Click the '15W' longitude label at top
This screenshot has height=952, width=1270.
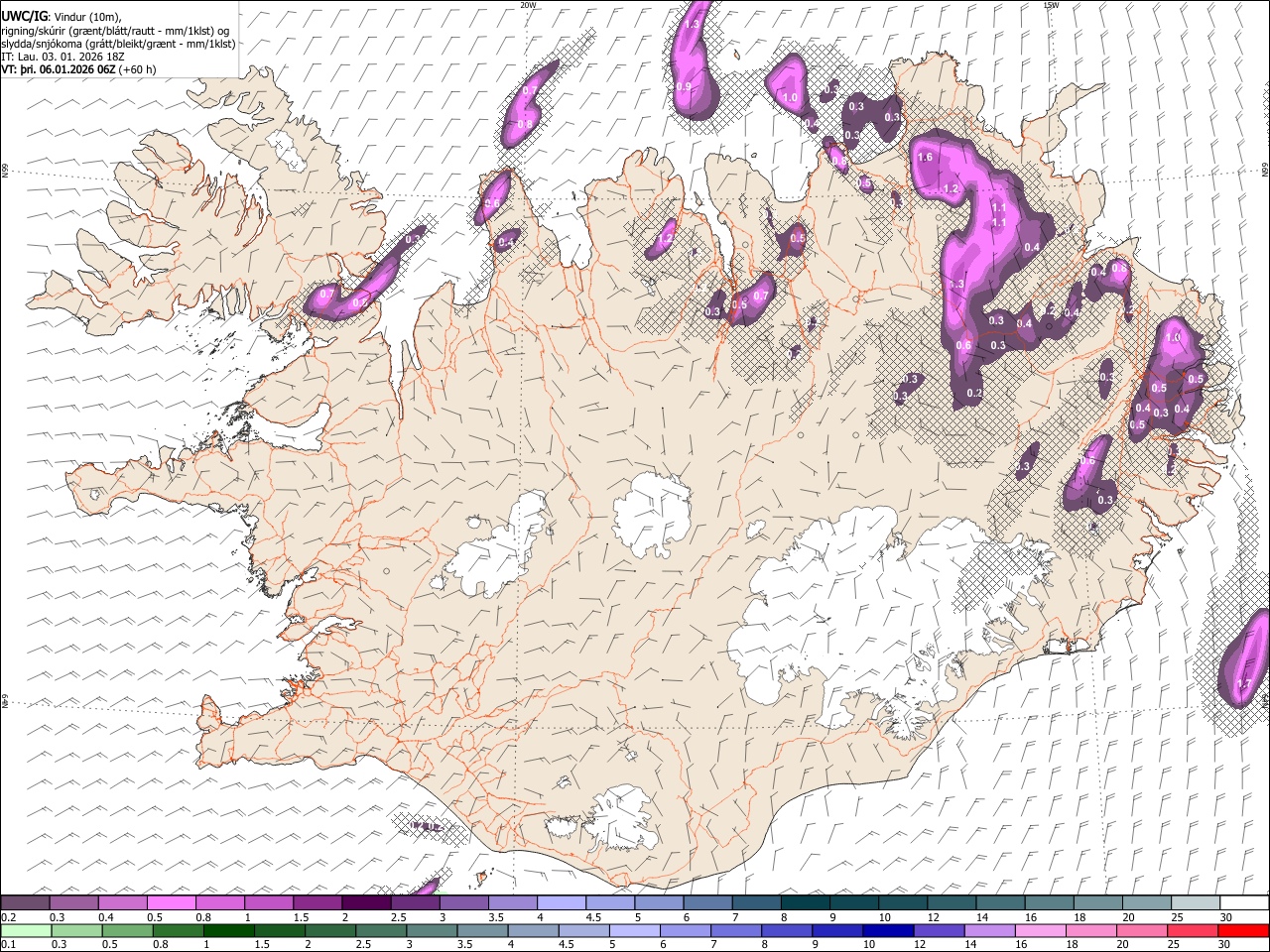[x=1051, y=5]
